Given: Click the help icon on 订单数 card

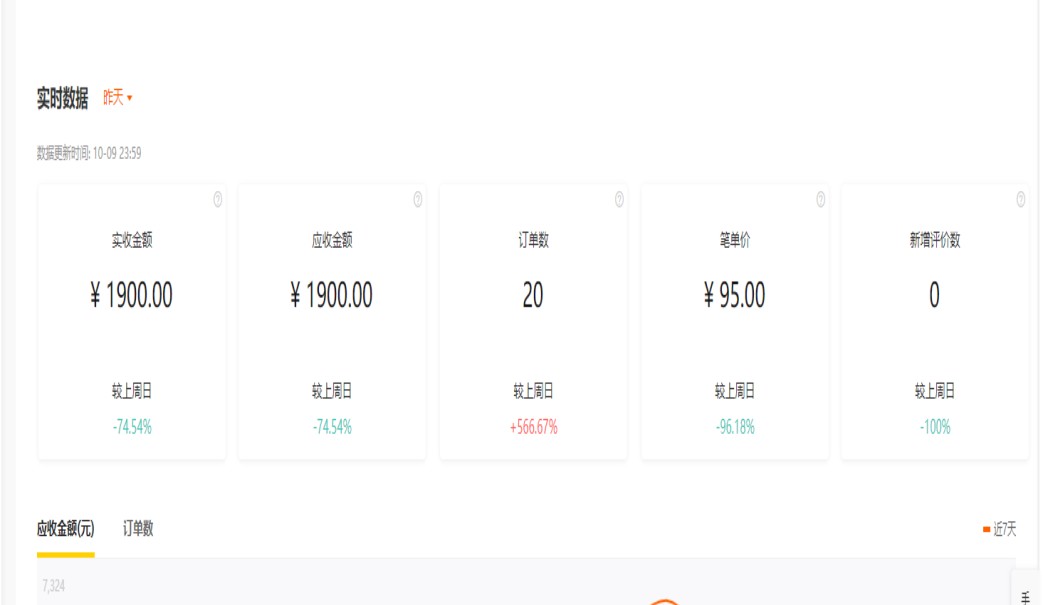Looking at the screenshot, I should tap(619, 200).
